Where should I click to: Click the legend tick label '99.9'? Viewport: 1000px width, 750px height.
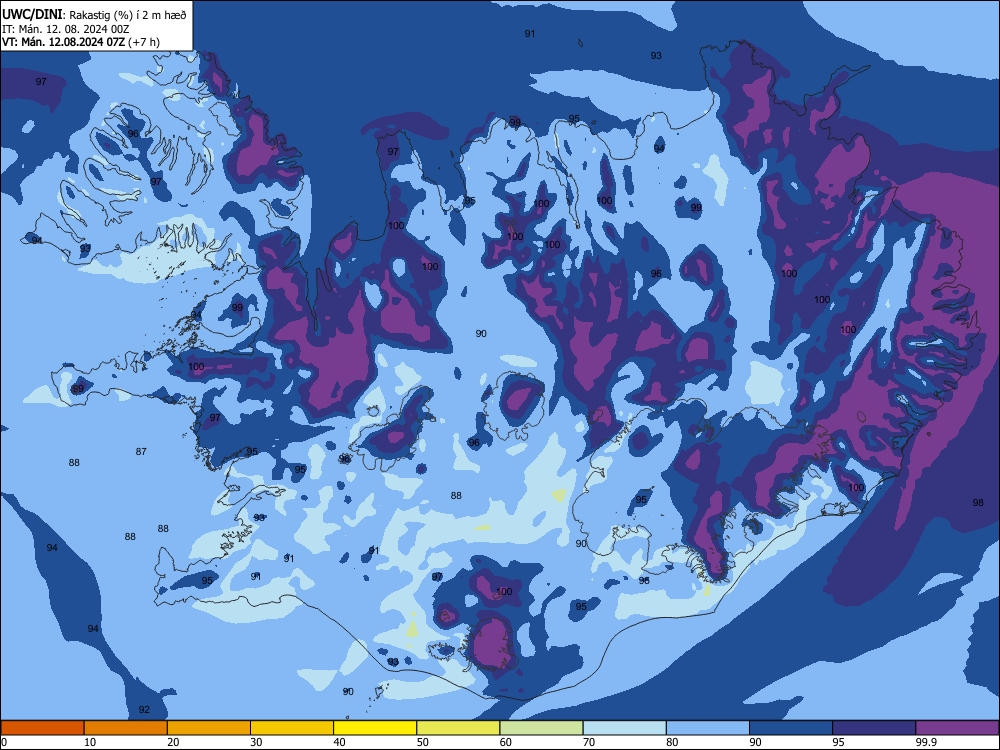pyautogui.click(x=925, y=742)
